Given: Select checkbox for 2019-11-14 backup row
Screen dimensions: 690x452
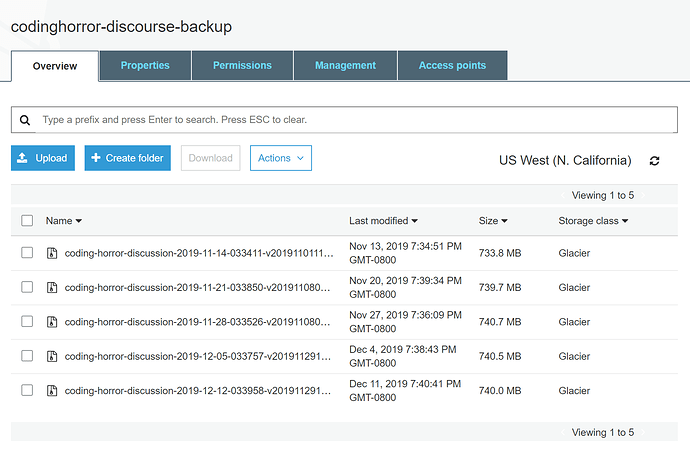Looking at the screenshot, I should [27, 253].
